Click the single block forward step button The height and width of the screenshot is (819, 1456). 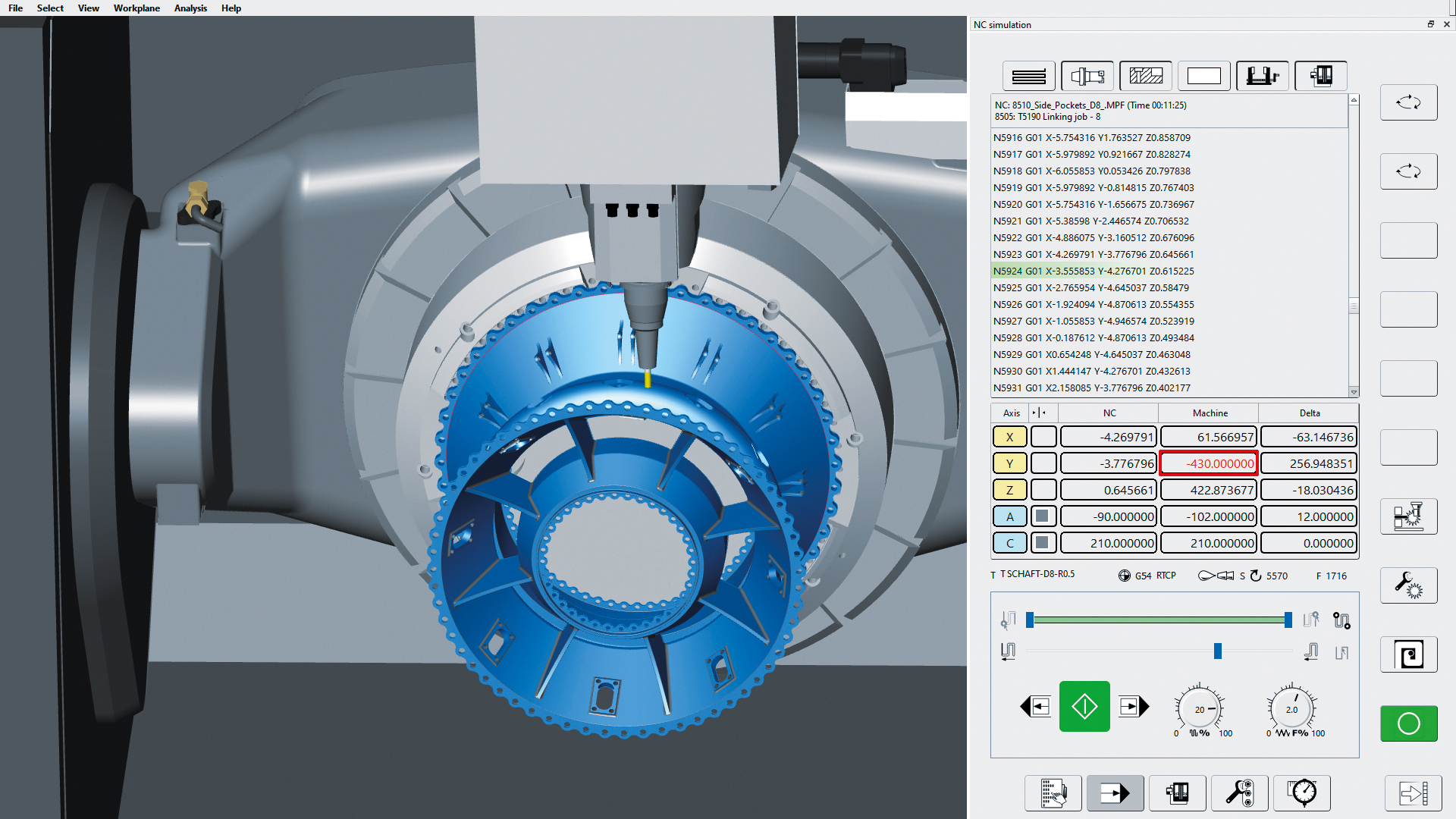pyautogui.click(x=1134, y=706)
